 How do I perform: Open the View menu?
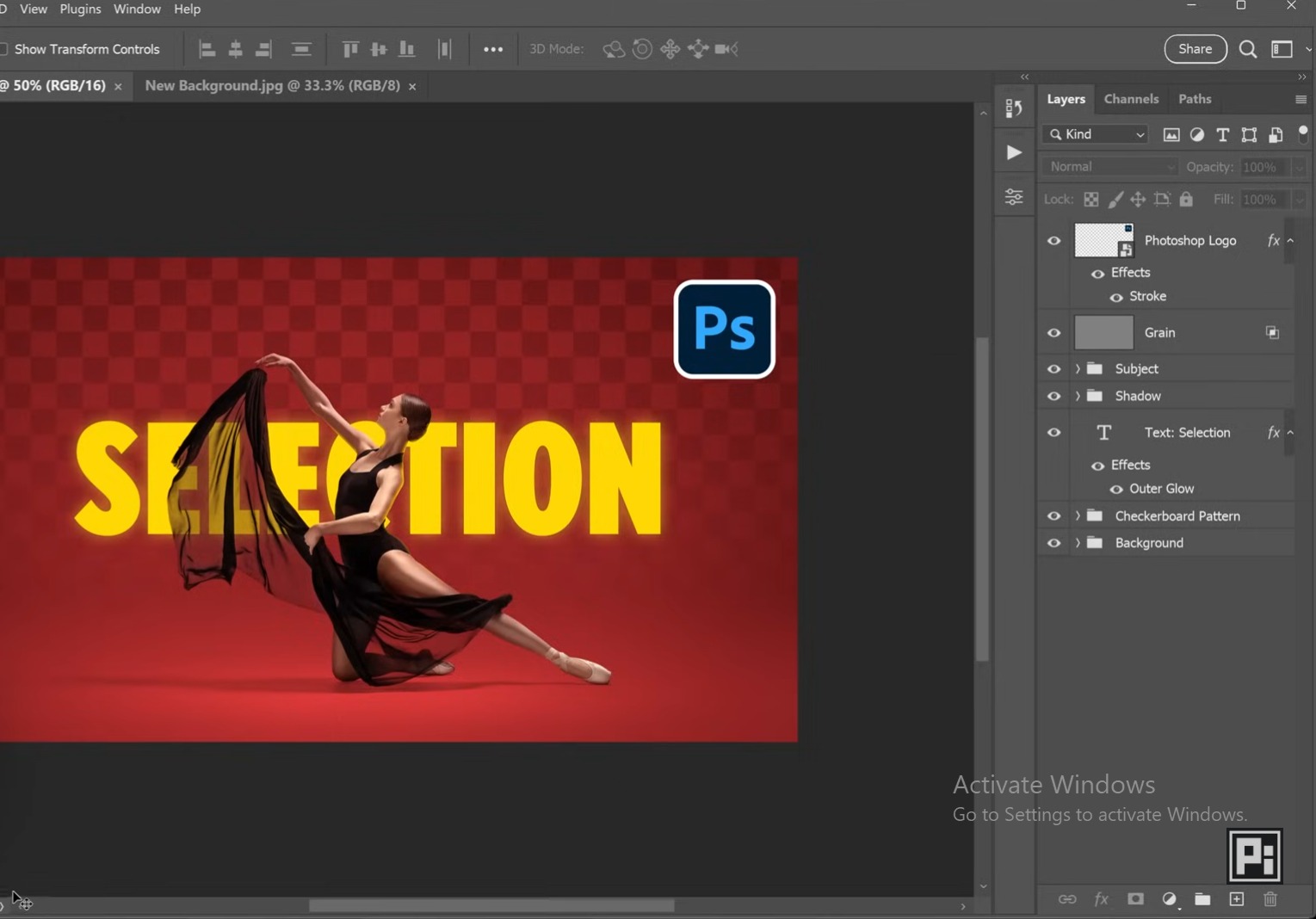pyautogui.click(x=34, y=9)
